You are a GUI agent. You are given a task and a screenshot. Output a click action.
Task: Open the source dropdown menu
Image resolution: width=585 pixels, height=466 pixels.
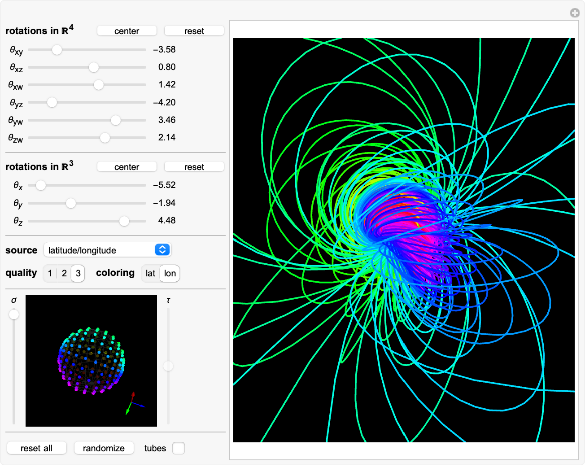[107, 250]
